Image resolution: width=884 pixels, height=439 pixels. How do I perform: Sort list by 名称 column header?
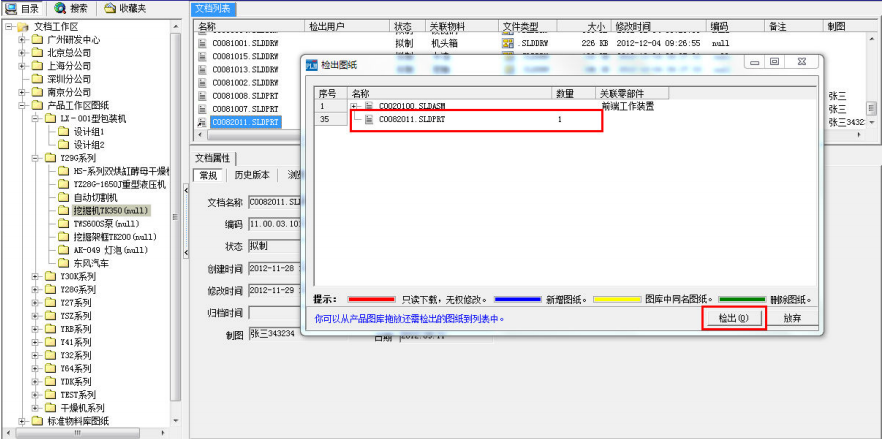click(x=249, y=26)
